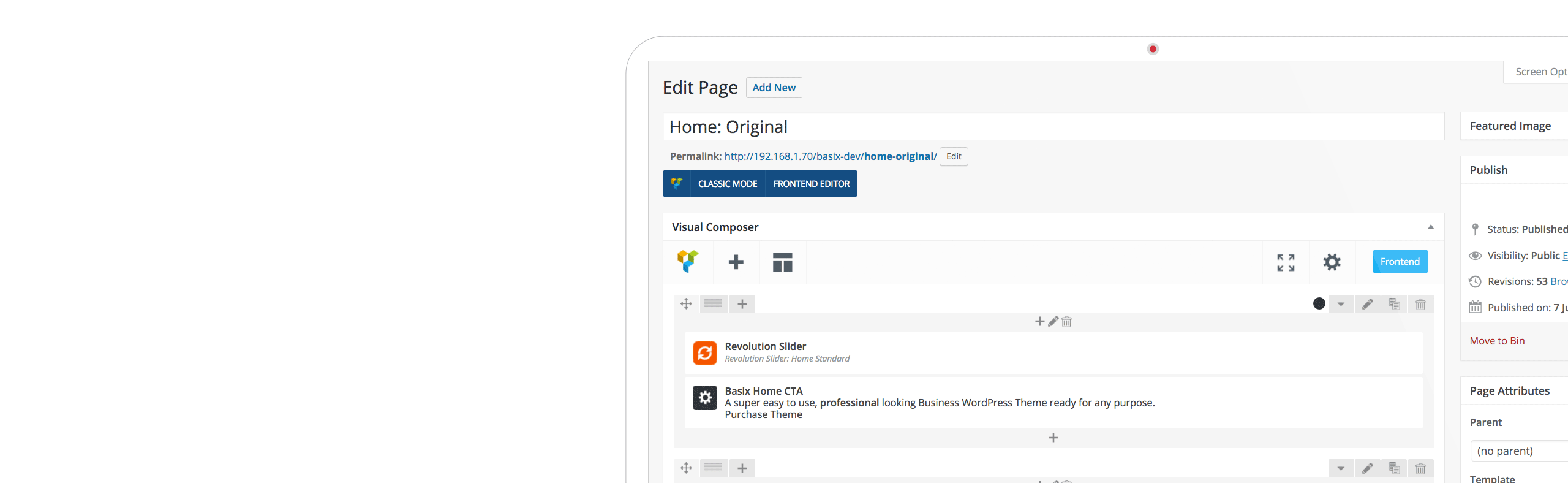Screen dimensions: 1568x483
Task: Click the Revisions clock icon
Action: point(1475,281)
